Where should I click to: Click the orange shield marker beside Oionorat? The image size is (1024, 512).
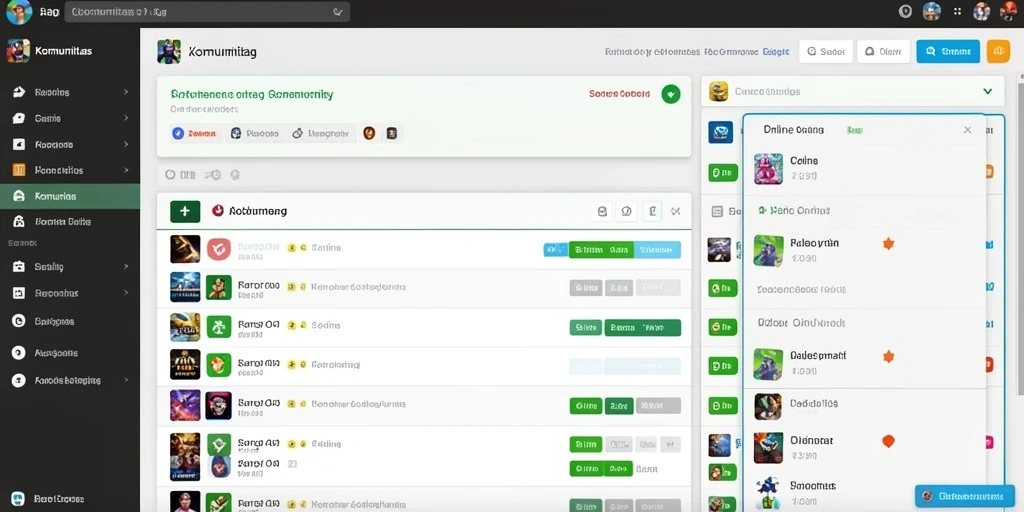[888, 441]
